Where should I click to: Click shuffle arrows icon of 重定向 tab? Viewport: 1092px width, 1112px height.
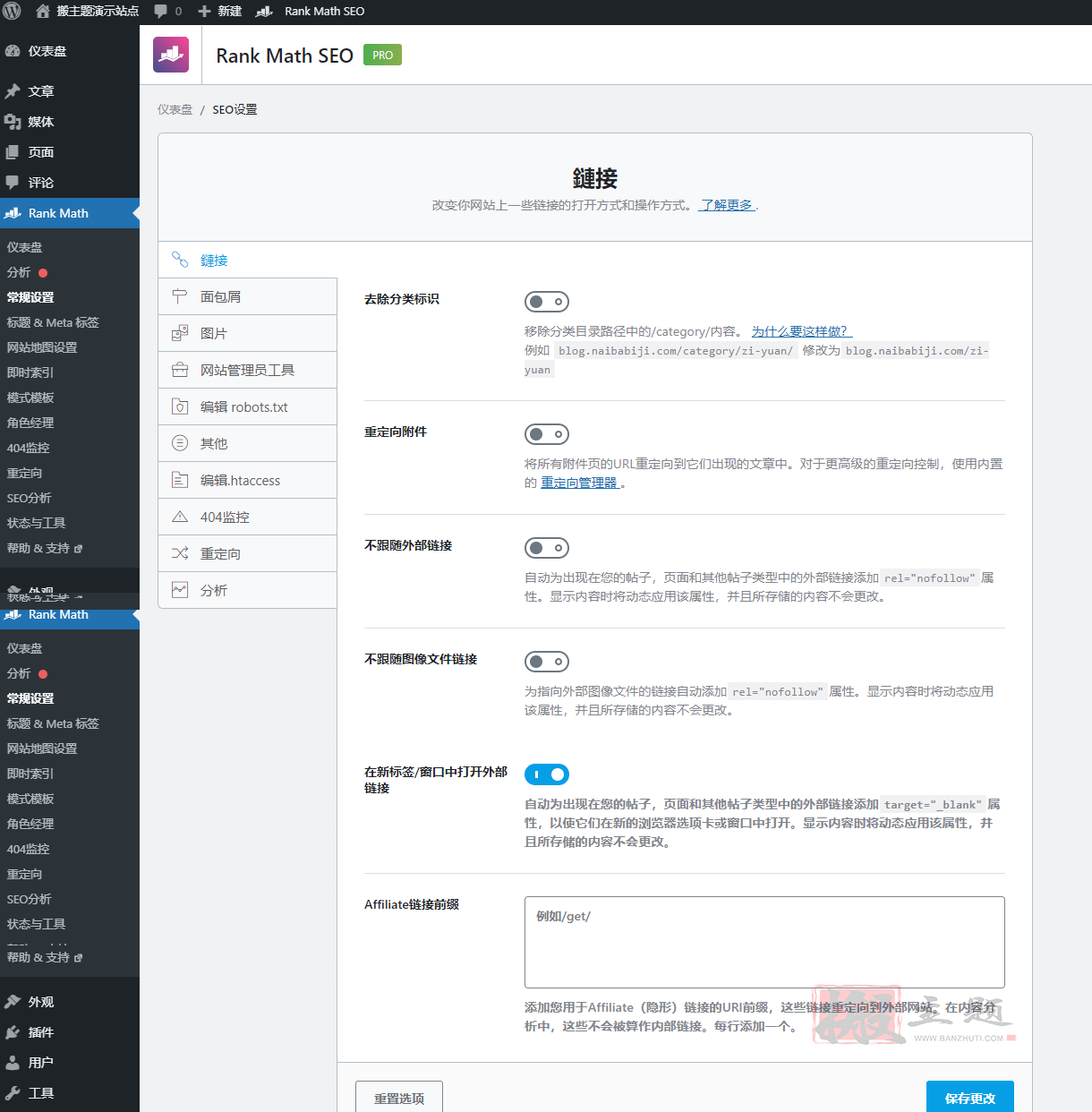[x=180, y=553]
